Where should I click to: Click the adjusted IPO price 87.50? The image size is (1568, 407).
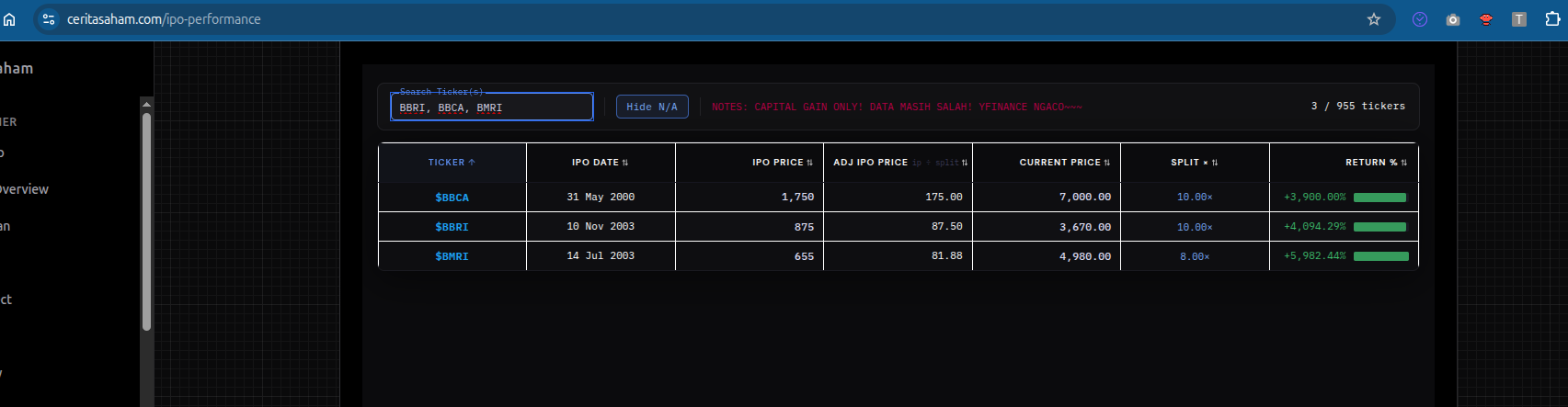947,227
